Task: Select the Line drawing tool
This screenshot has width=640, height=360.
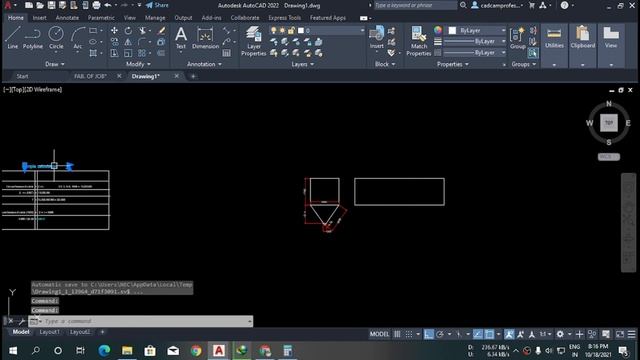Action: (13, 38)
